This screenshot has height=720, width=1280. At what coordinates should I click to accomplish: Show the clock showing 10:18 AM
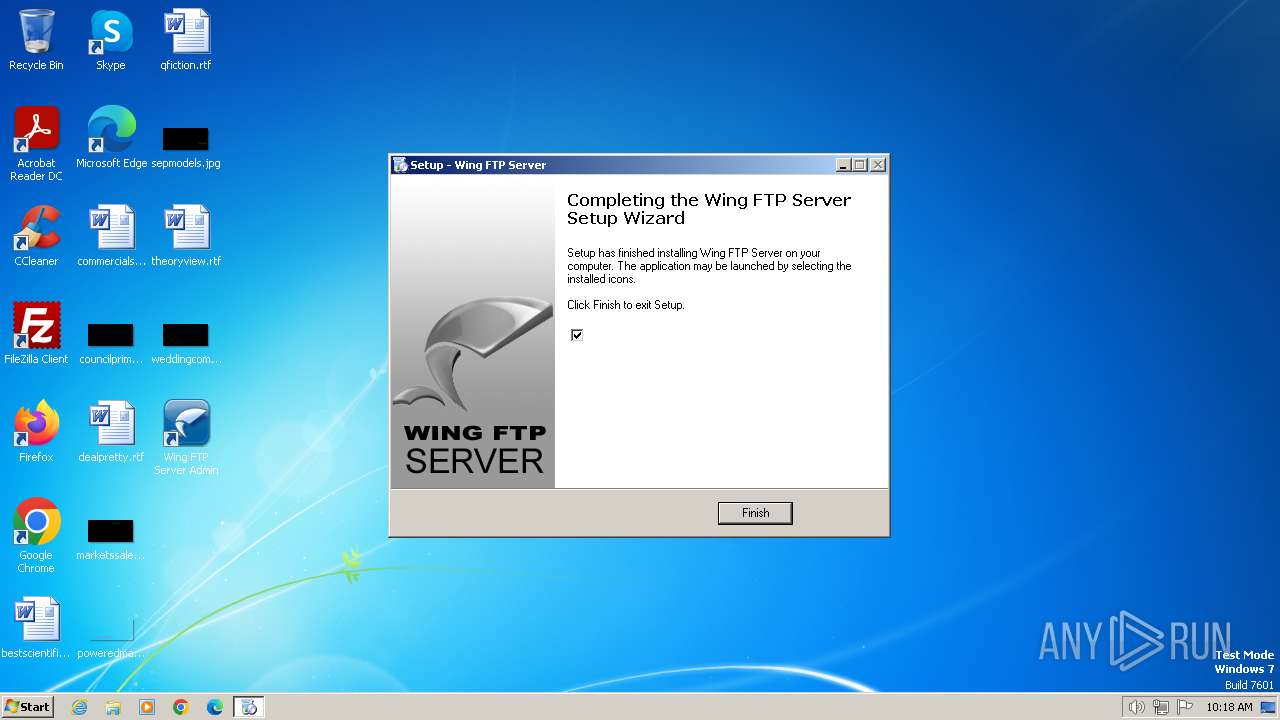[x=1229, y=707]
